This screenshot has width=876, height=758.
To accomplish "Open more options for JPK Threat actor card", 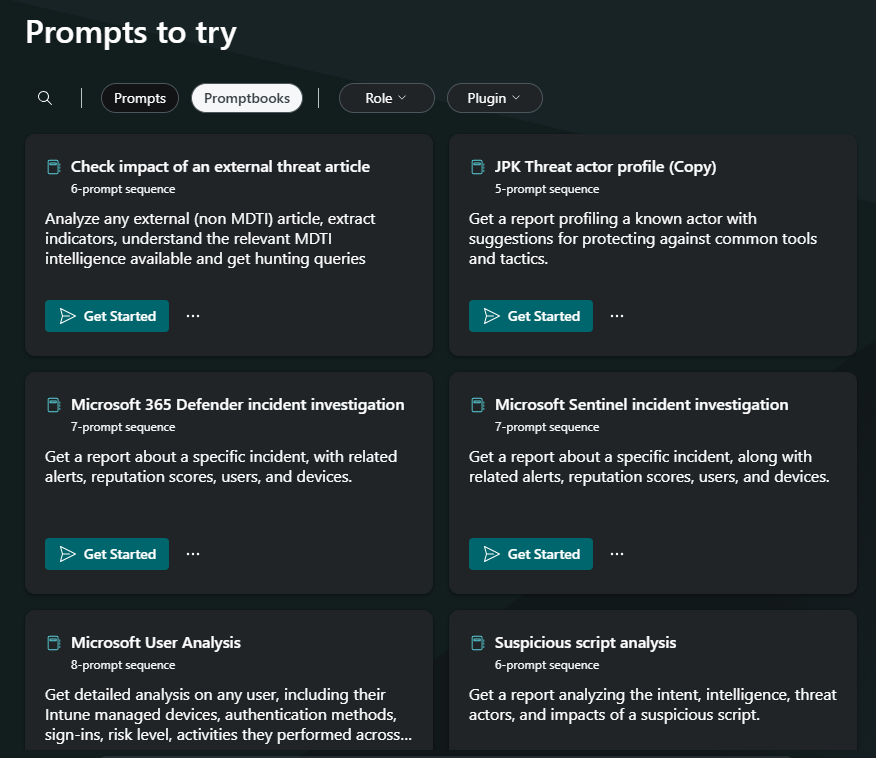I will pos(617,316).
